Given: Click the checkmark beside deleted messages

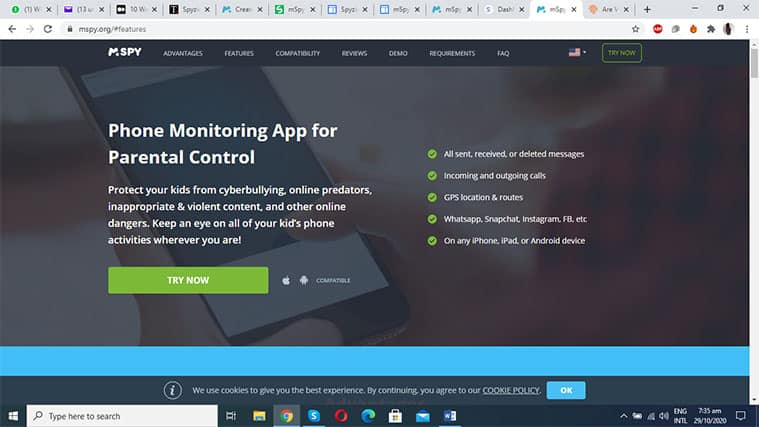Looking at the screenshot, I should [432, 154].
